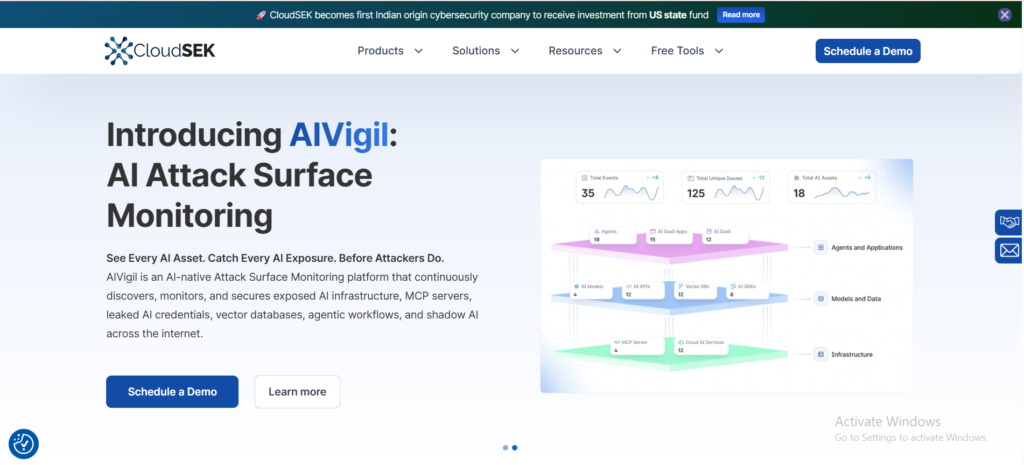Click the 'Models and Data' label text
This screenshot has width=1024, height=465.
tap(856, 299)
